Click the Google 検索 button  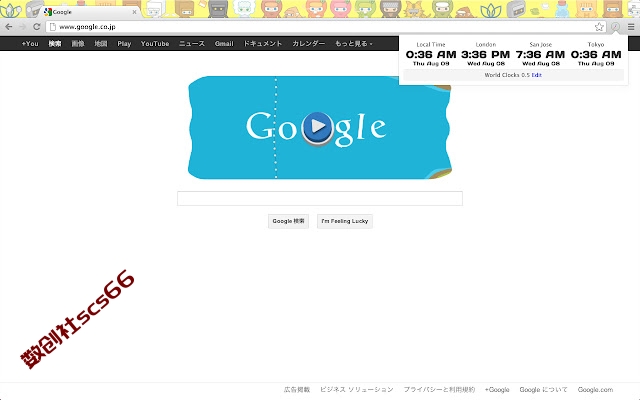289,221
